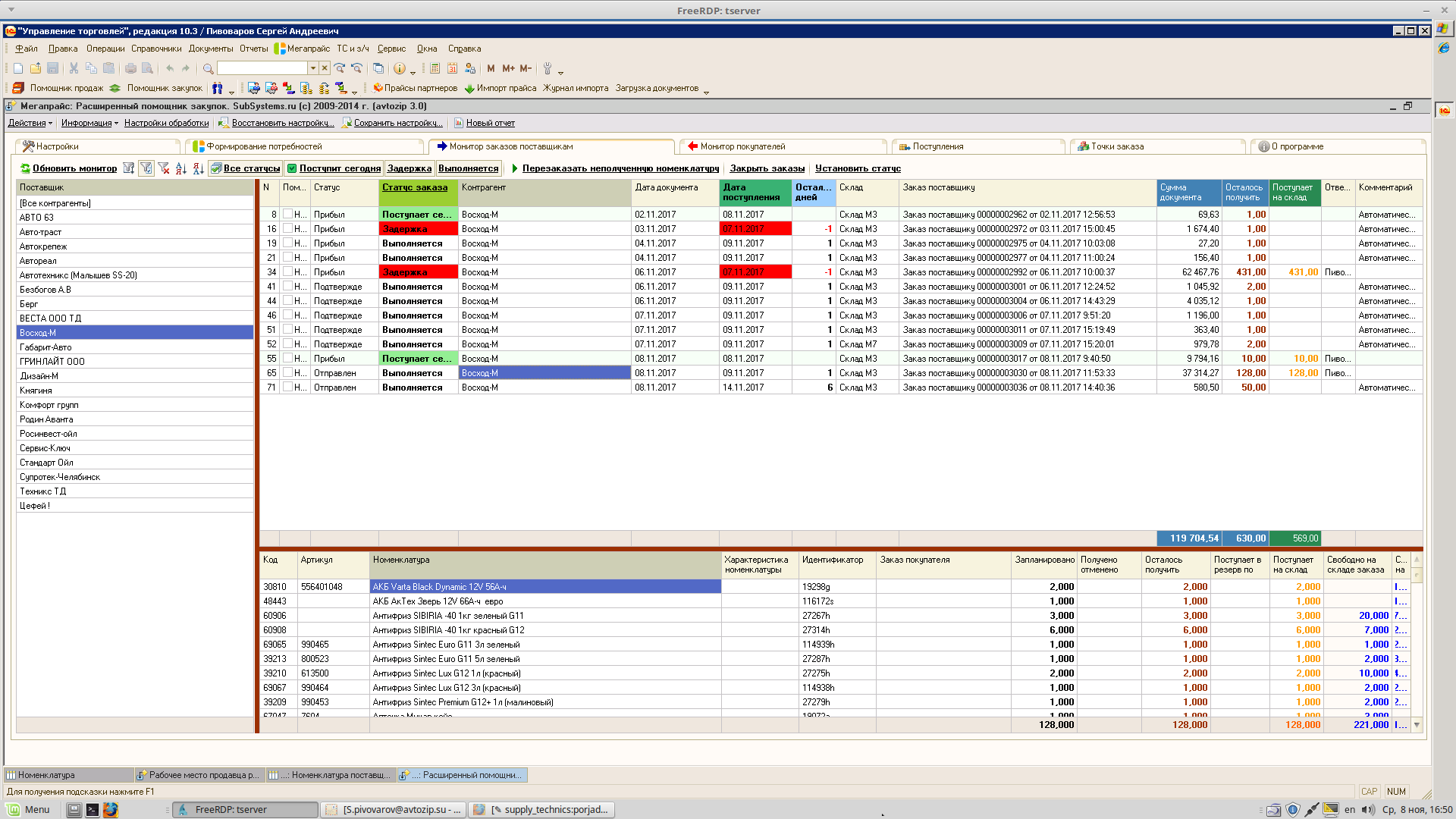This screenshot has width=1456, height=819.
Task: Sort descending with Z-A icon
Action: [x=198, y=168]
